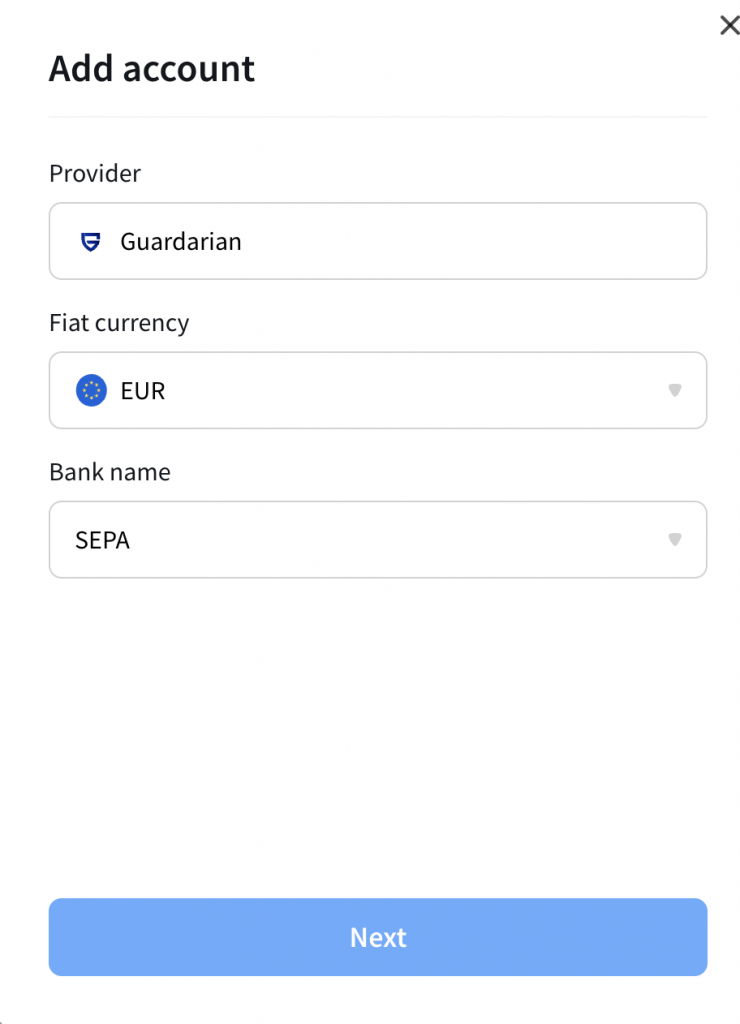This screenshot has height=1024, width=740.
Task: Click the Next button
Action: (378, 937)
